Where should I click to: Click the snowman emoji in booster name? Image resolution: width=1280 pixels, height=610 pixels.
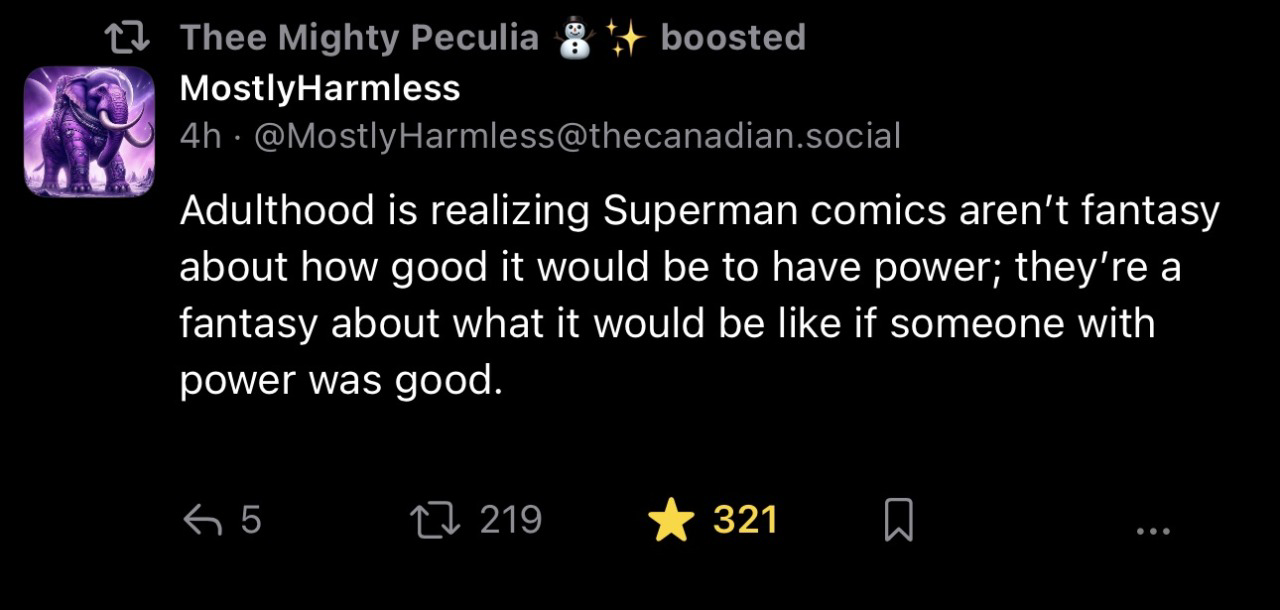tap(574, 38)
